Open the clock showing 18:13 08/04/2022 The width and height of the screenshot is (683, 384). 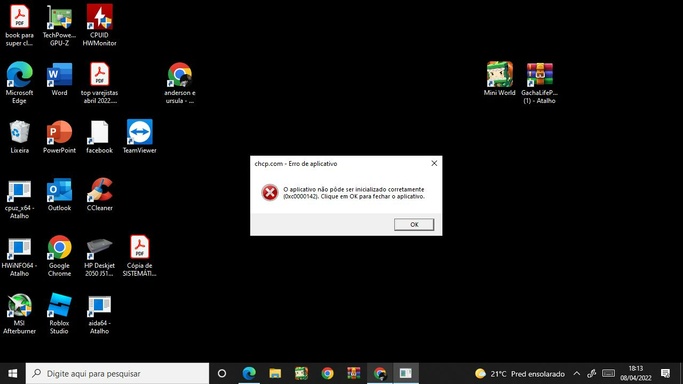point(636,374)
